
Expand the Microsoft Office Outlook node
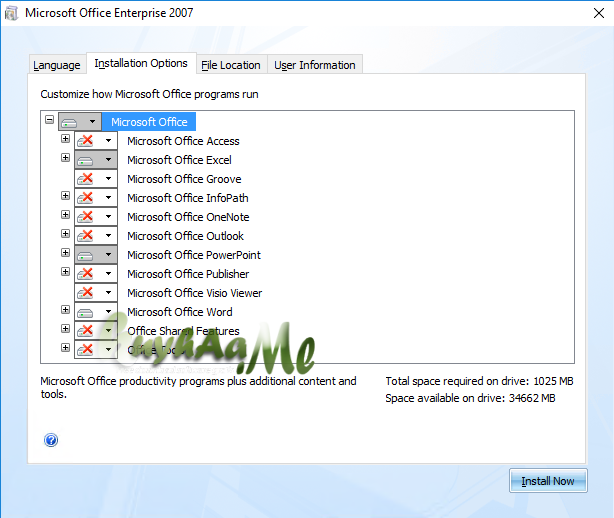(65, 233)
